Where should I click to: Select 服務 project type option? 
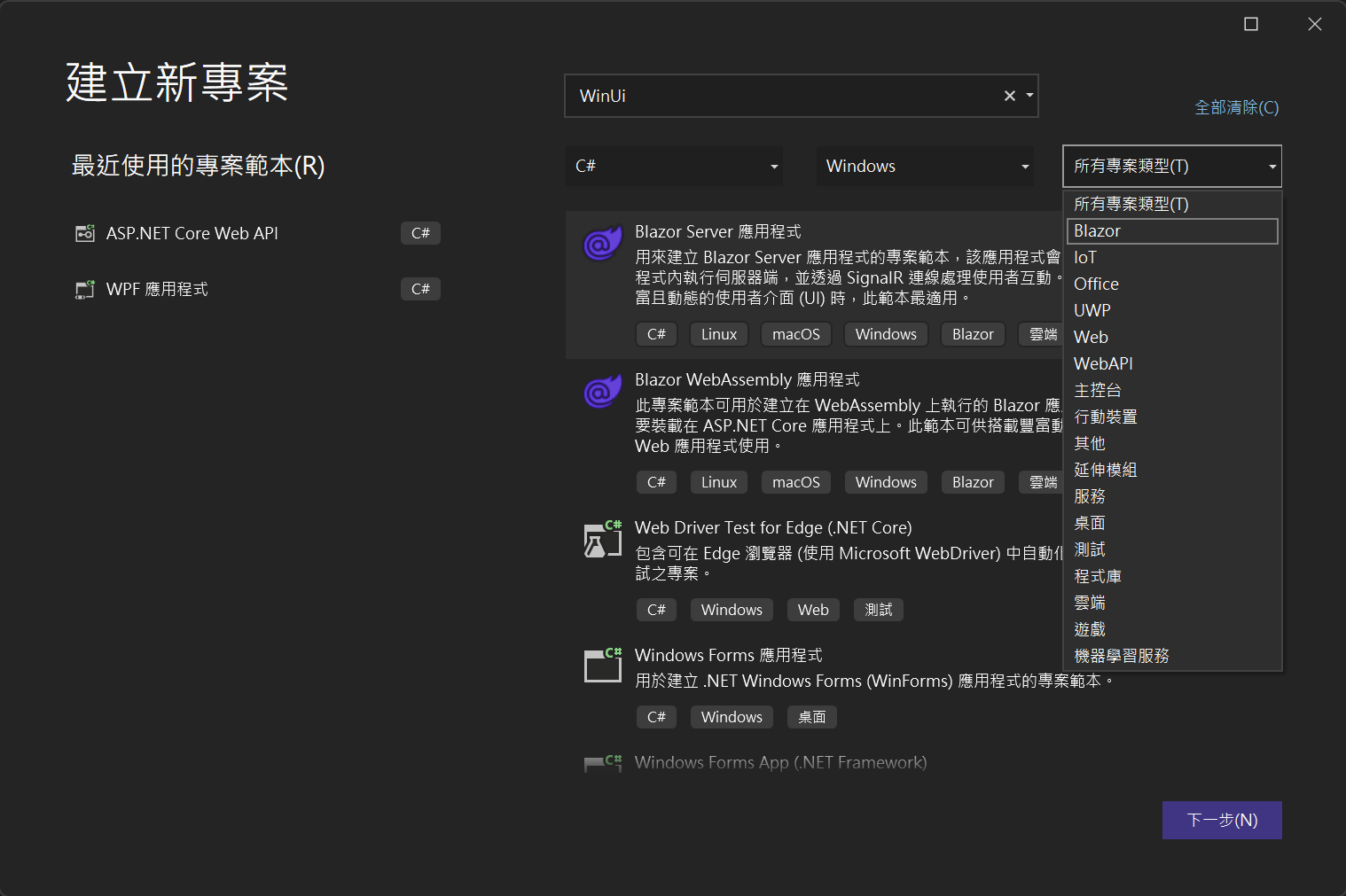tap(1172, 496)
